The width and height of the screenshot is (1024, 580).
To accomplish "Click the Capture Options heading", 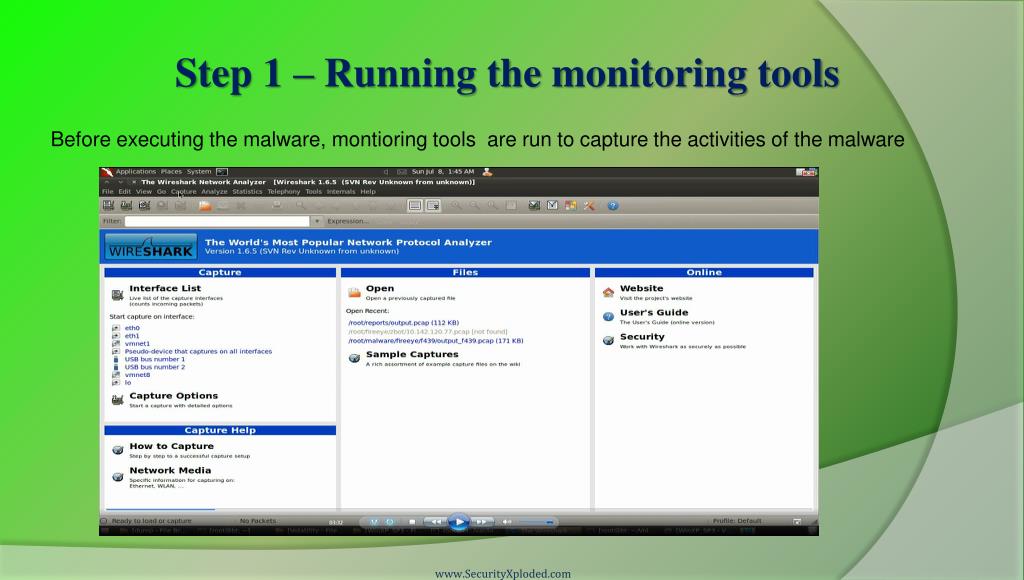I will tap(174, 396).
